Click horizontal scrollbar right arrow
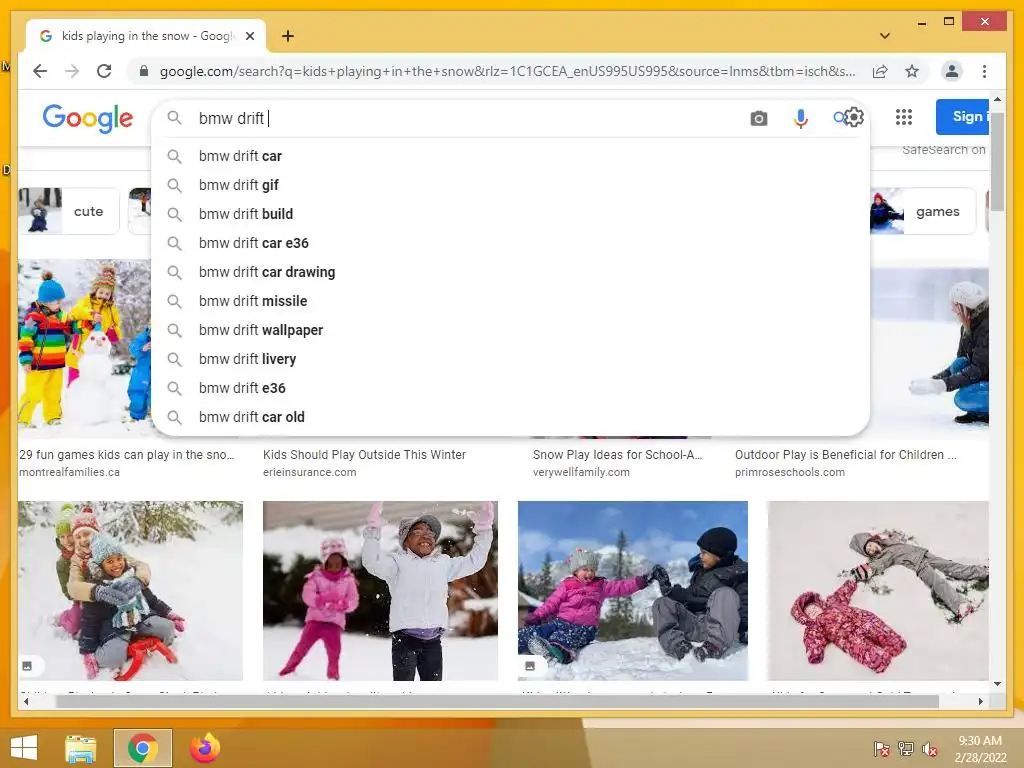This screenshot has width=1024, height=768. (980, 701)
